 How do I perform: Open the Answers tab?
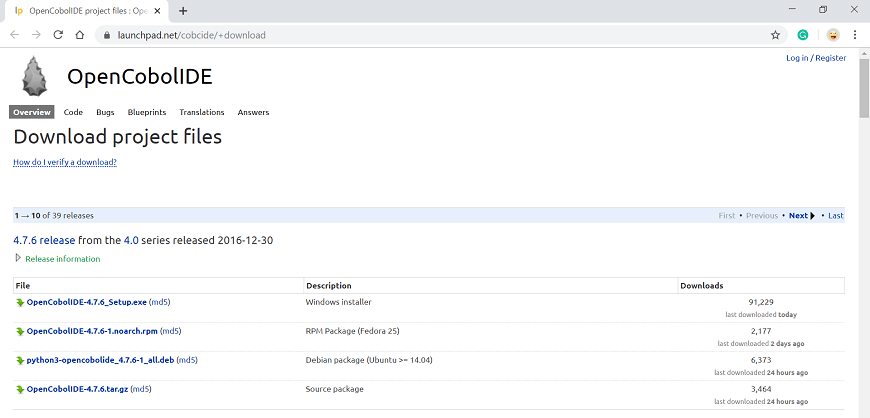click(x=253, y=112)
